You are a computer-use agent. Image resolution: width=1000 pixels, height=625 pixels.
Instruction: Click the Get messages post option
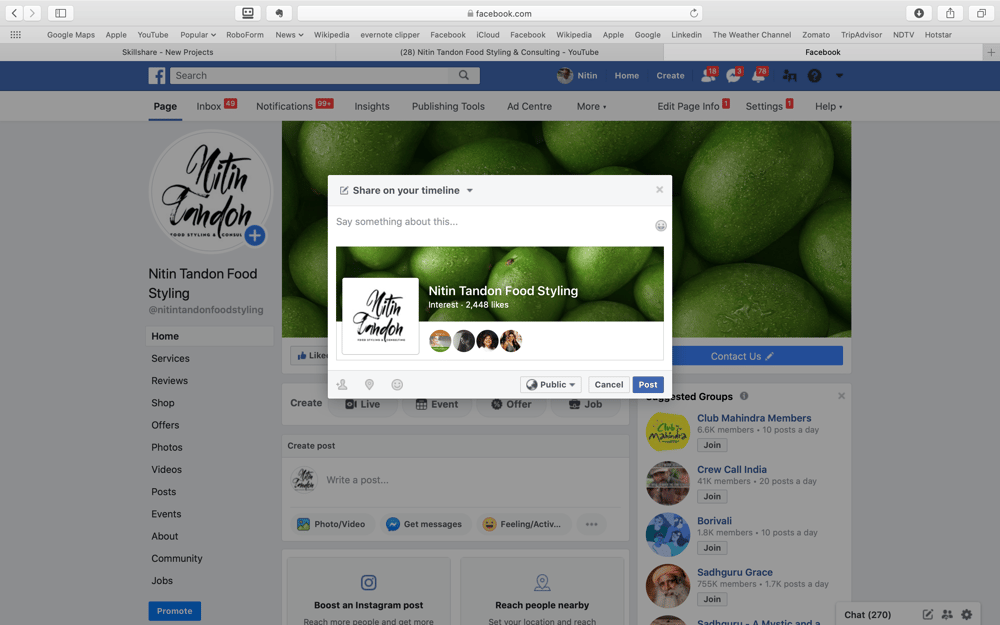tap(424, 524)
